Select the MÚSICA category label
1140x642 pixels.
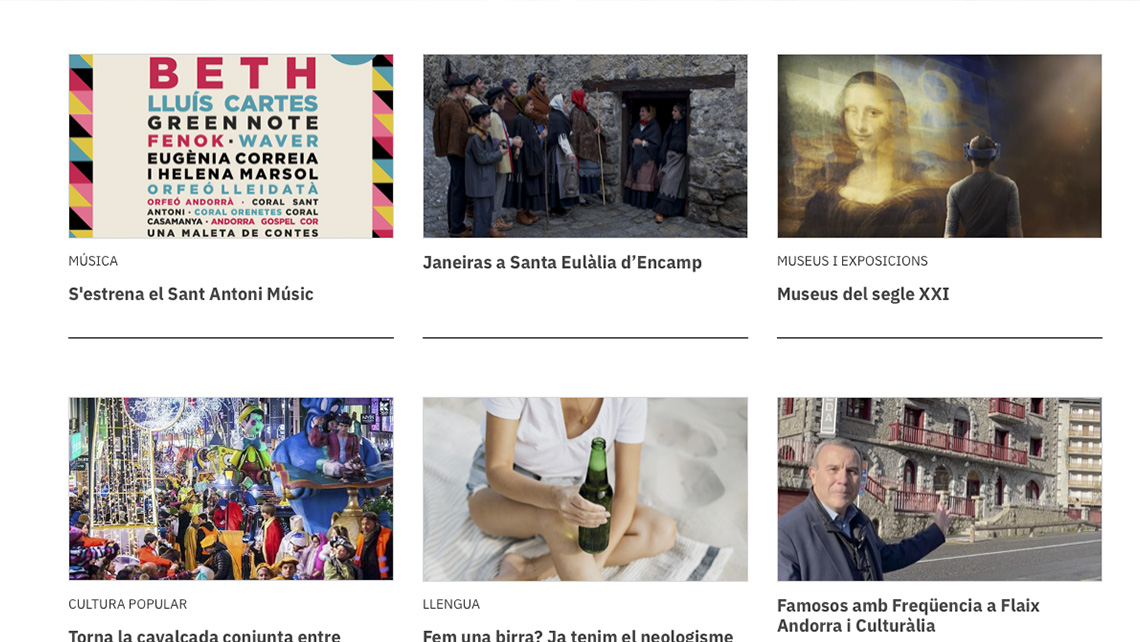(x=93, y=261)
